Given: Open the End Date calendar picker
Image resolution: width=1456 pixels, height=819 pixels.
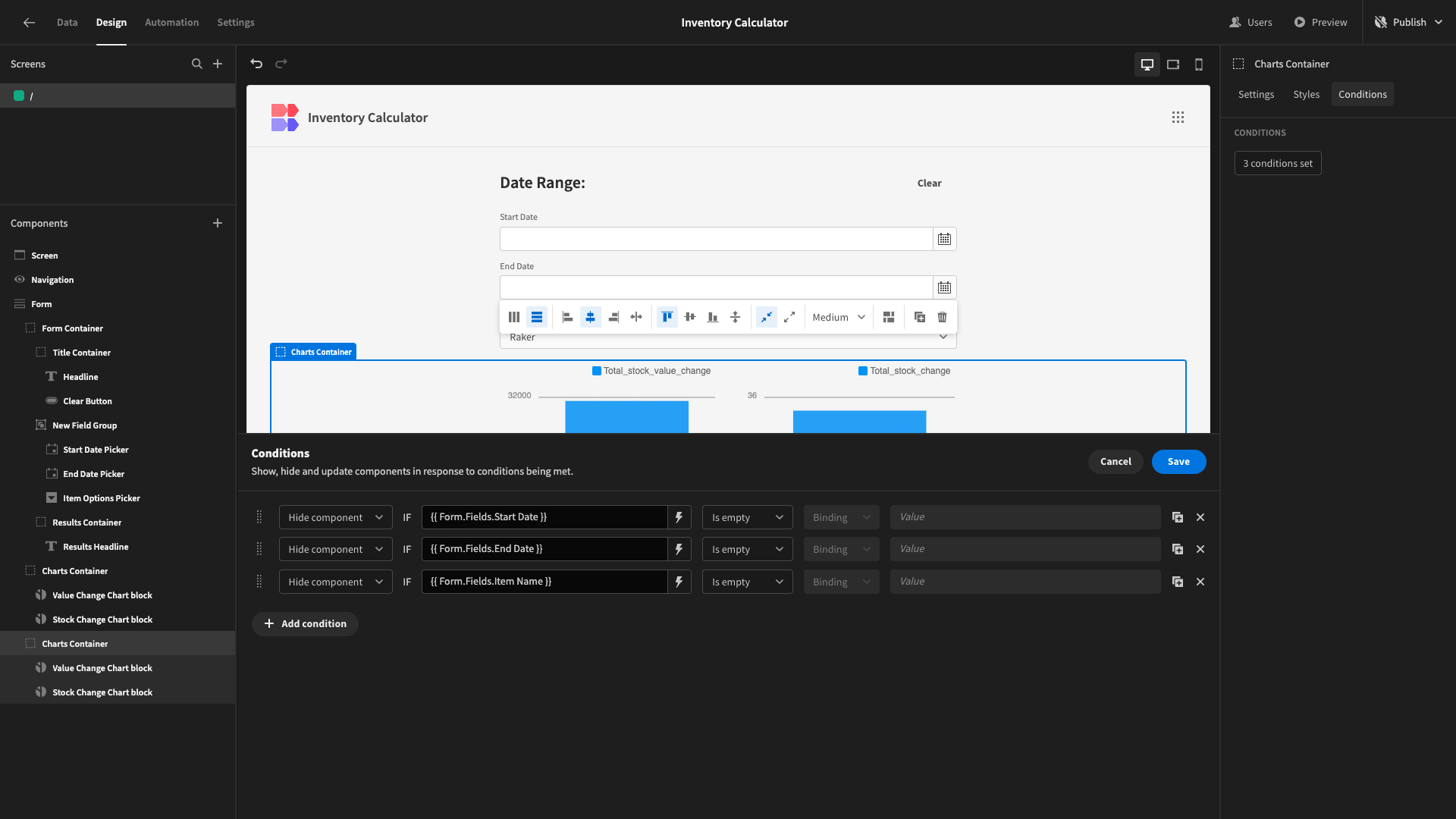Looking at the screenshot, I should pyautogui.click(x=944, y=287).
